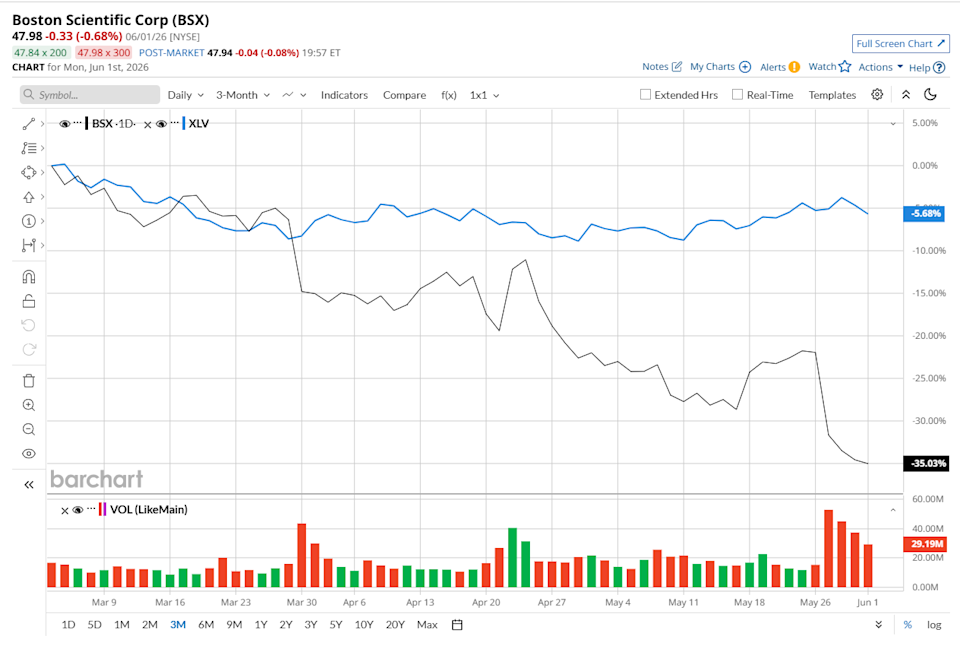Open the f(x) expressions button
Screen dimensions: 960x658
[x=449, y=95]
